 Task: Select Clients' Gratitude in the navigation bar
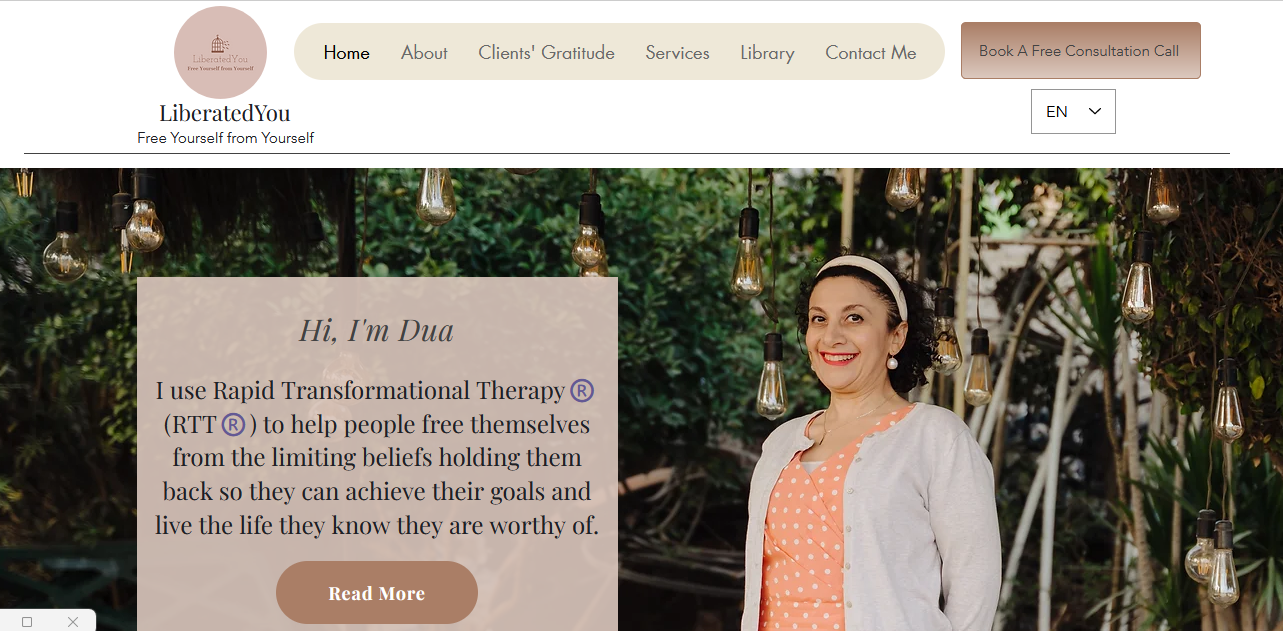[546, 53]
